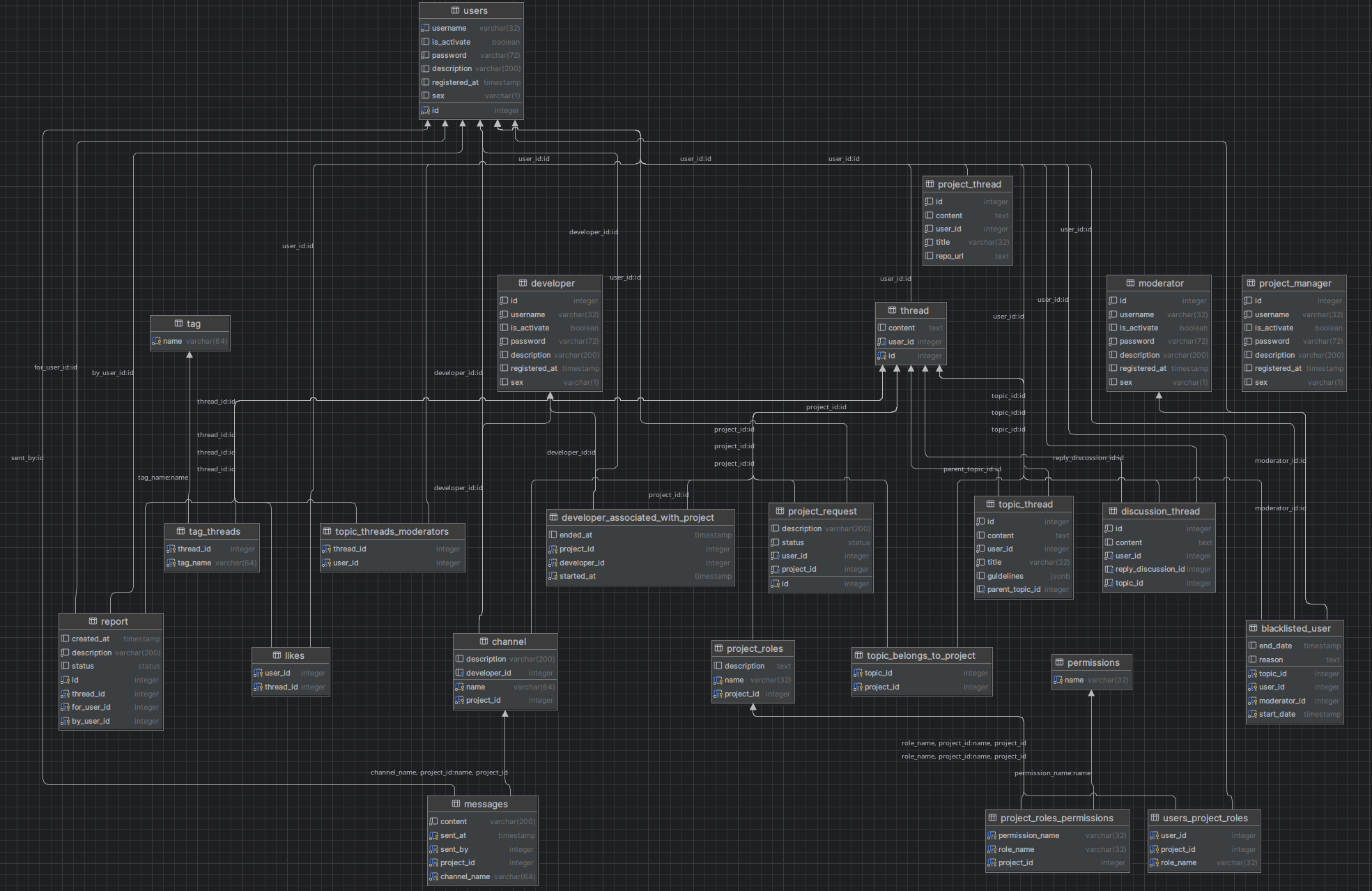This screenshot has width=1372, height=891.
Task: Click the table icon next to developer title
Action: (x=523, y=283)
